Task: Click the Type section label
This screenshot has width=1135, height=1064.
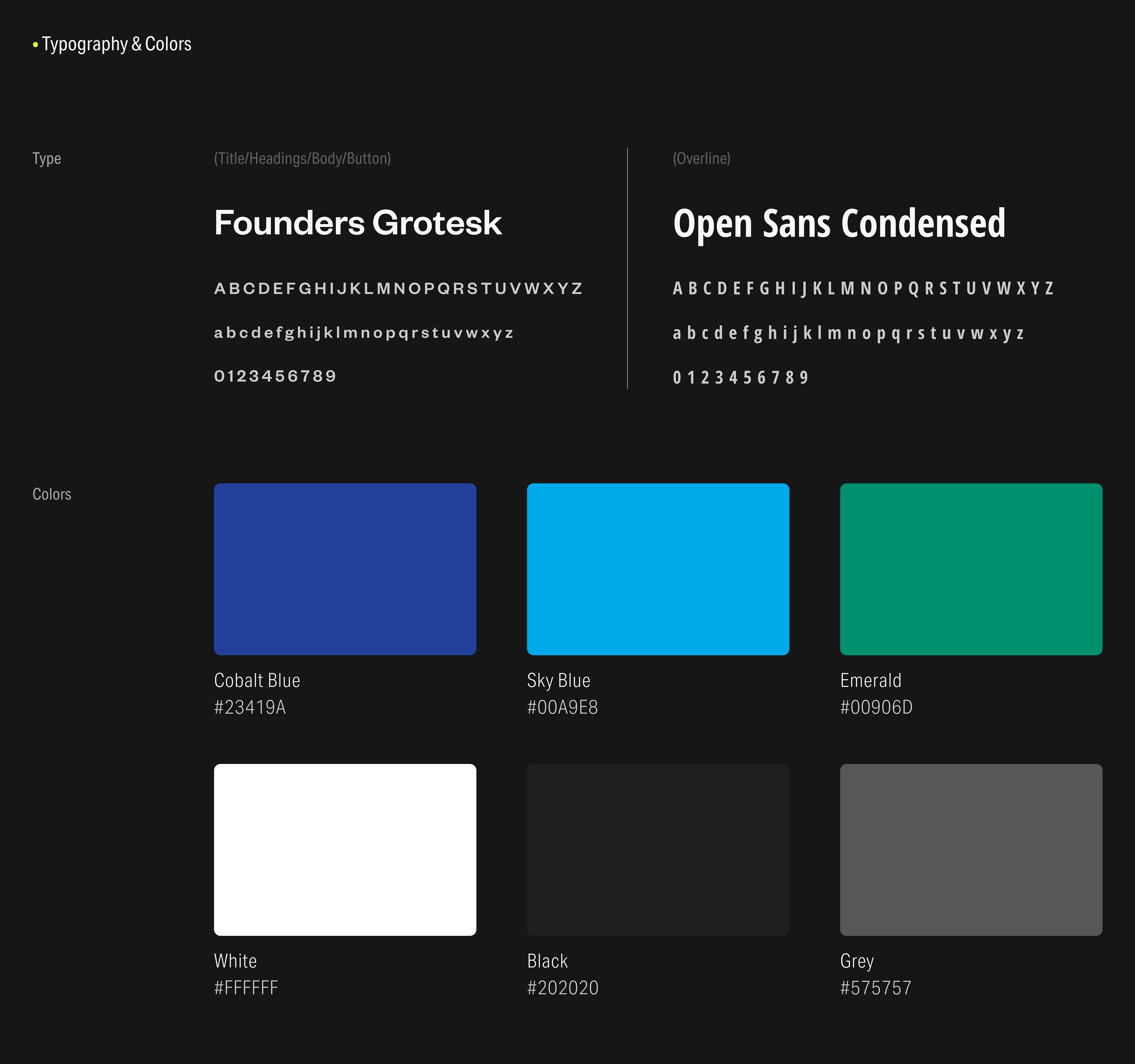Action: click(x=47, y=158)
